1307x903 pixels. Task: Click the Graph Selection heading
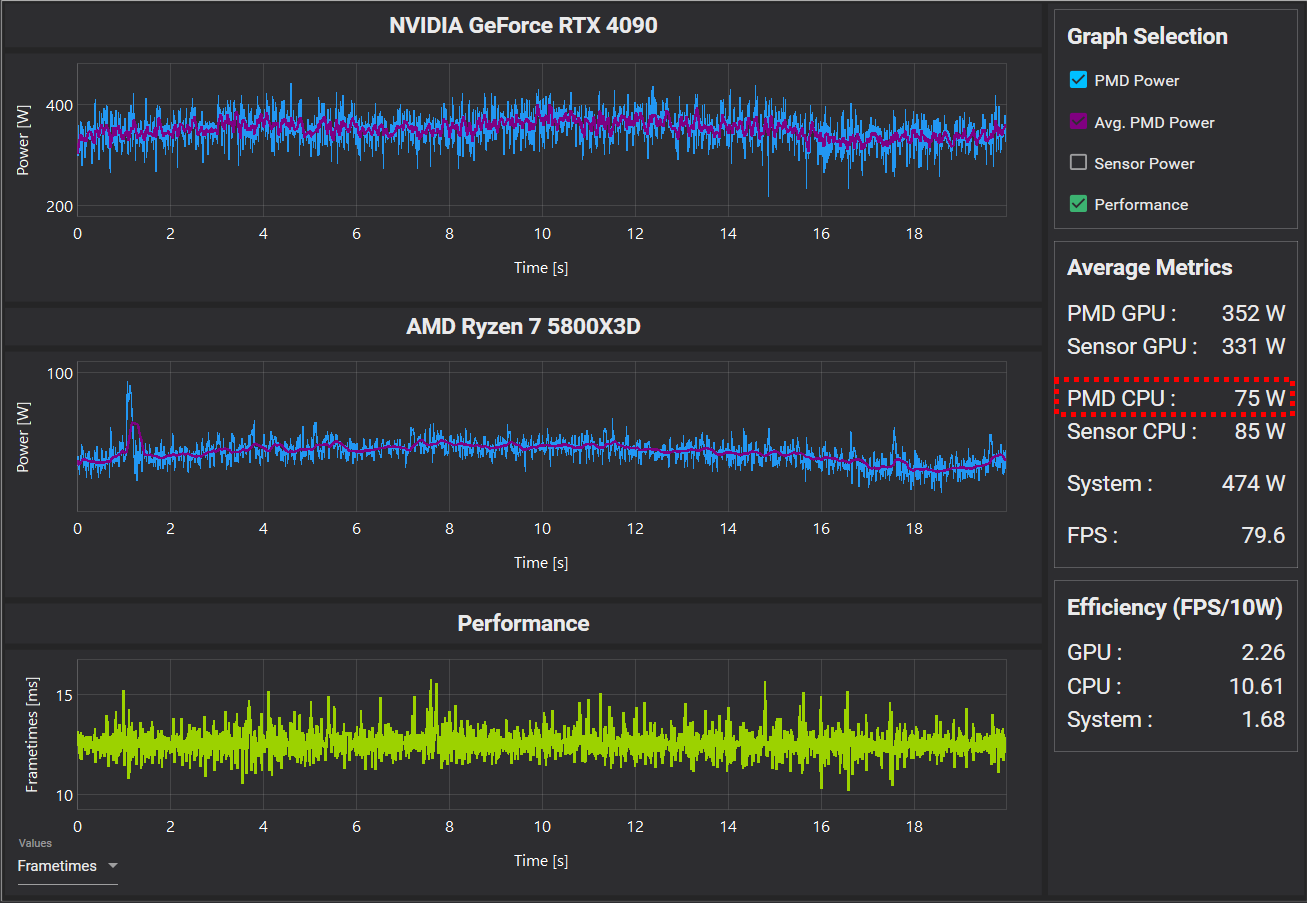[x=1147, y=37]
